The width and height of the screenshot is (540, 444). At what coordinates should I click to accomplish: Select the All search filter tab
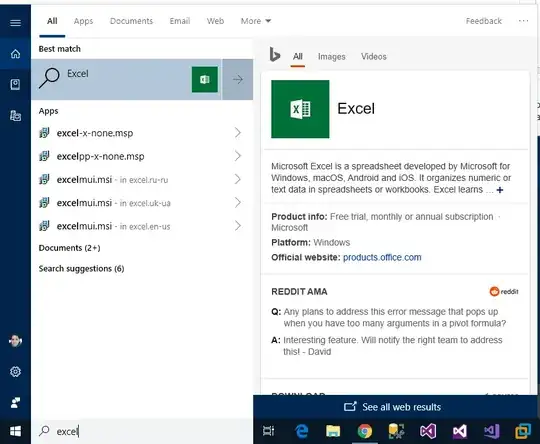pyautogui.click(x=52, y=21)
